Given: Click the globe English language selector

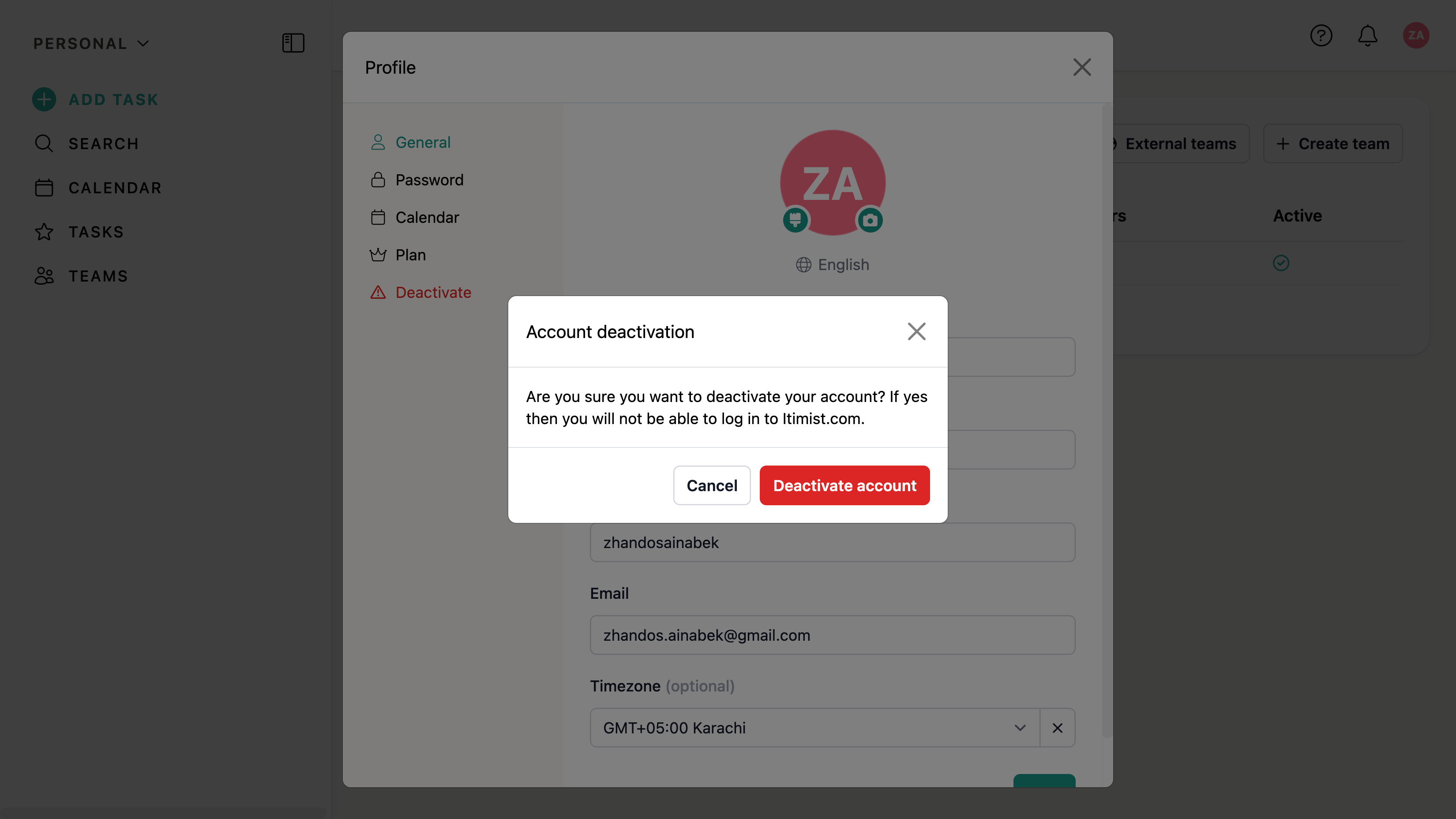Looking at the screenshot, I should point(832,264).
